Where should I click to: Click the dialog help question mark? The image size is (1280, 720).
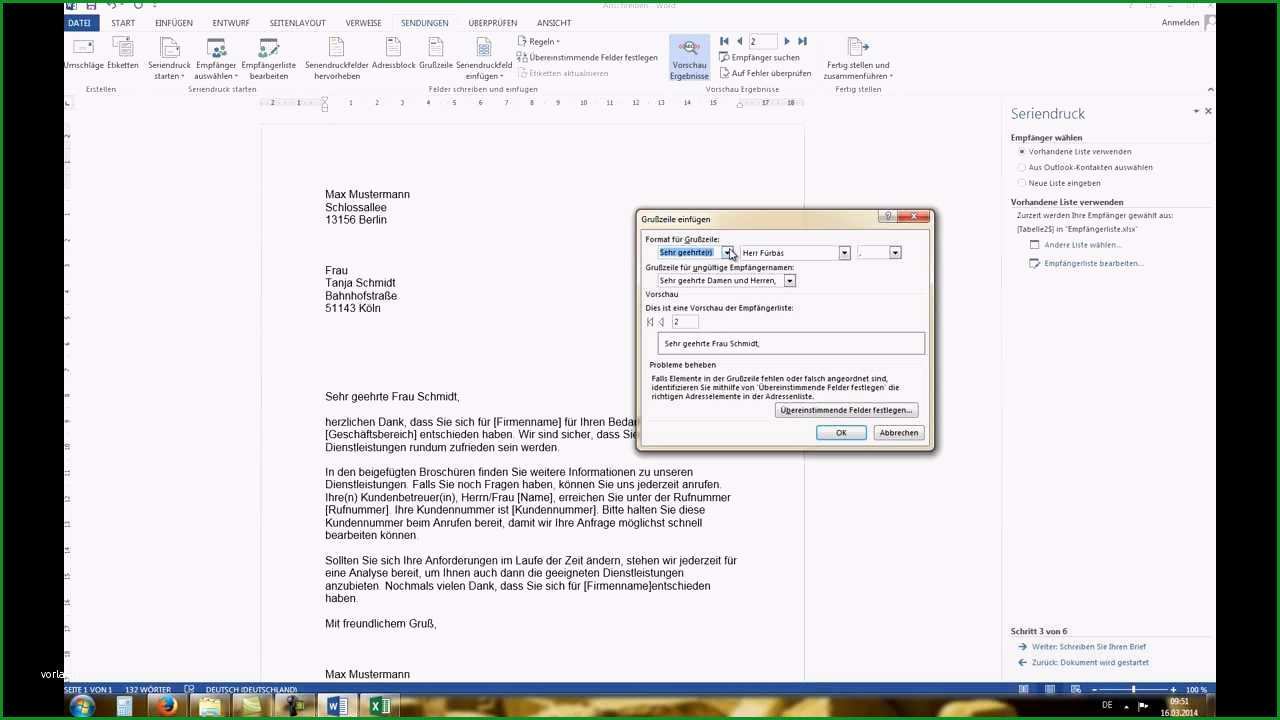[886, 217]
